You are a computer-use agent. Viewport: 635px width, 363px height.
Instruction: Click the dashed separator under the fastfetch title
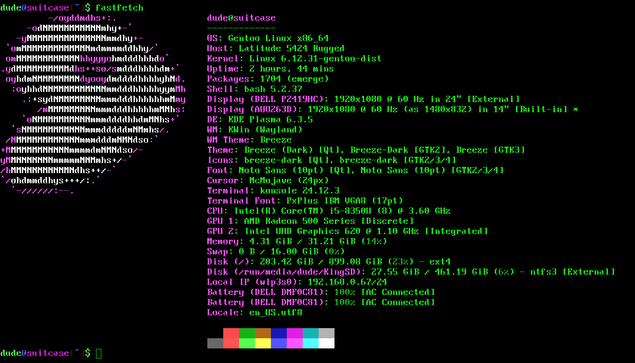241,28
